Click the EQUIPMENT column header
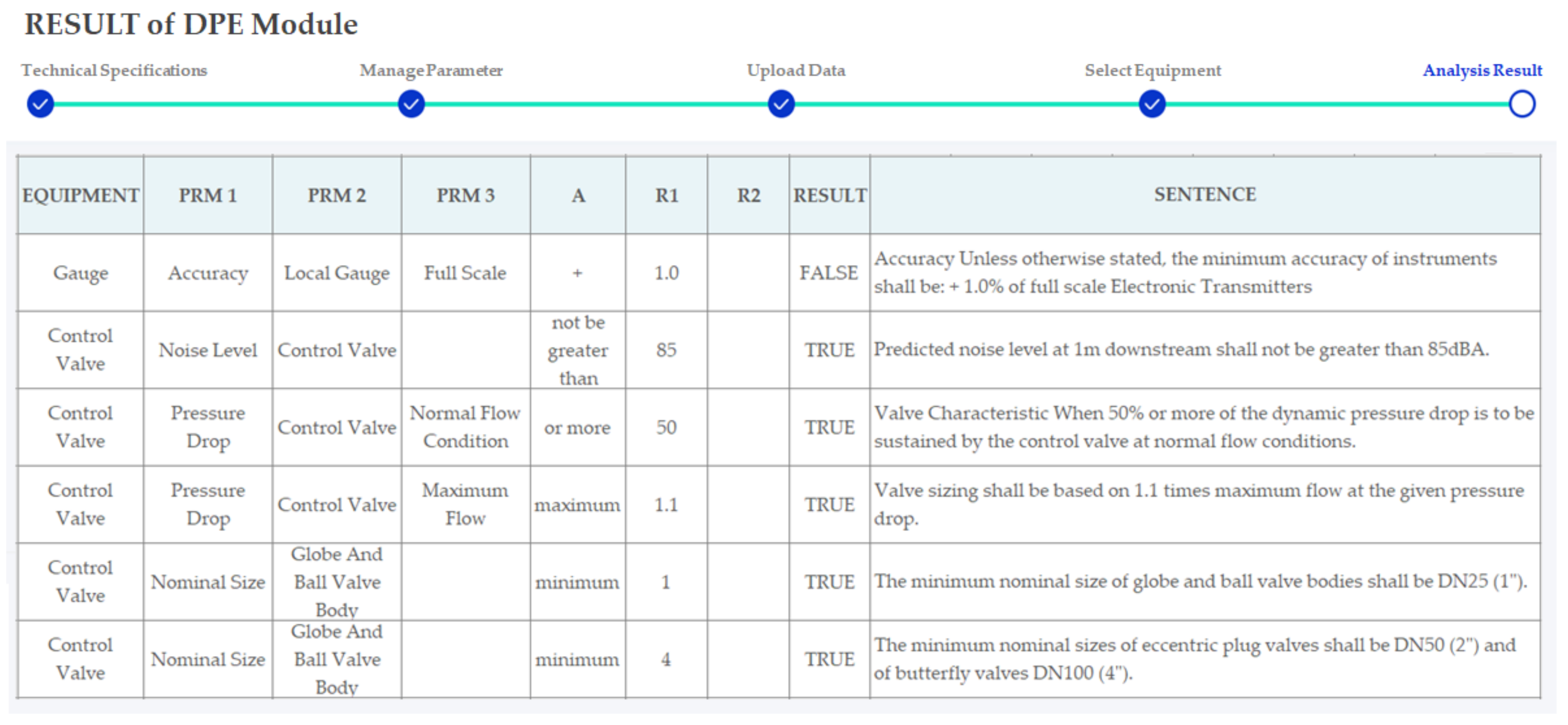This screenshot has height=725, width=1568. click(x=80, y=195)
